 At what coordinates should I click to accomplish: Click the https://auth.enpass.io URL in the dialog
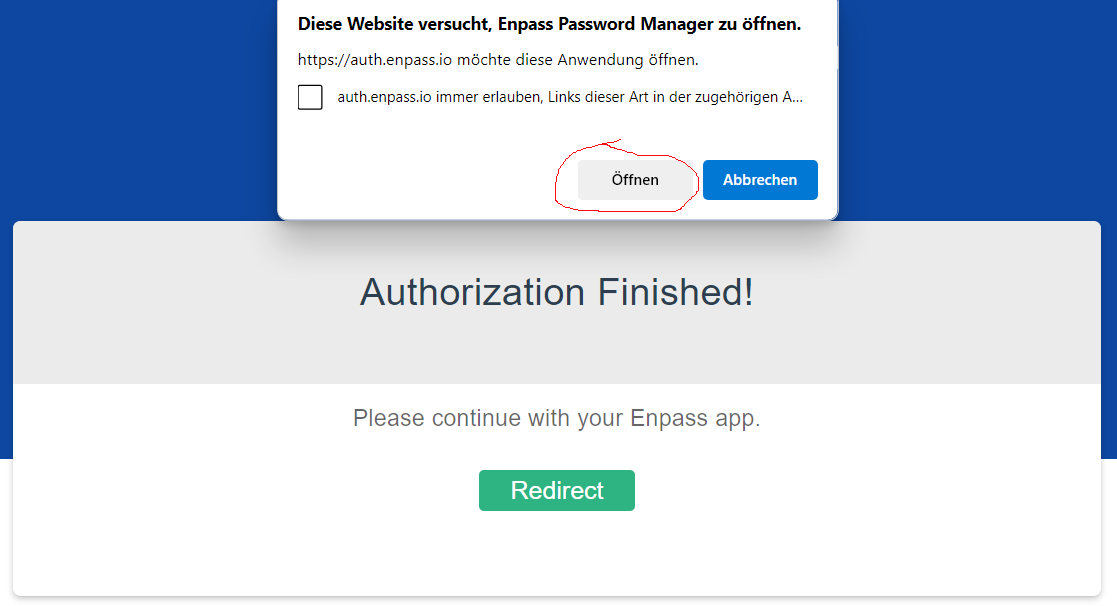375,60
